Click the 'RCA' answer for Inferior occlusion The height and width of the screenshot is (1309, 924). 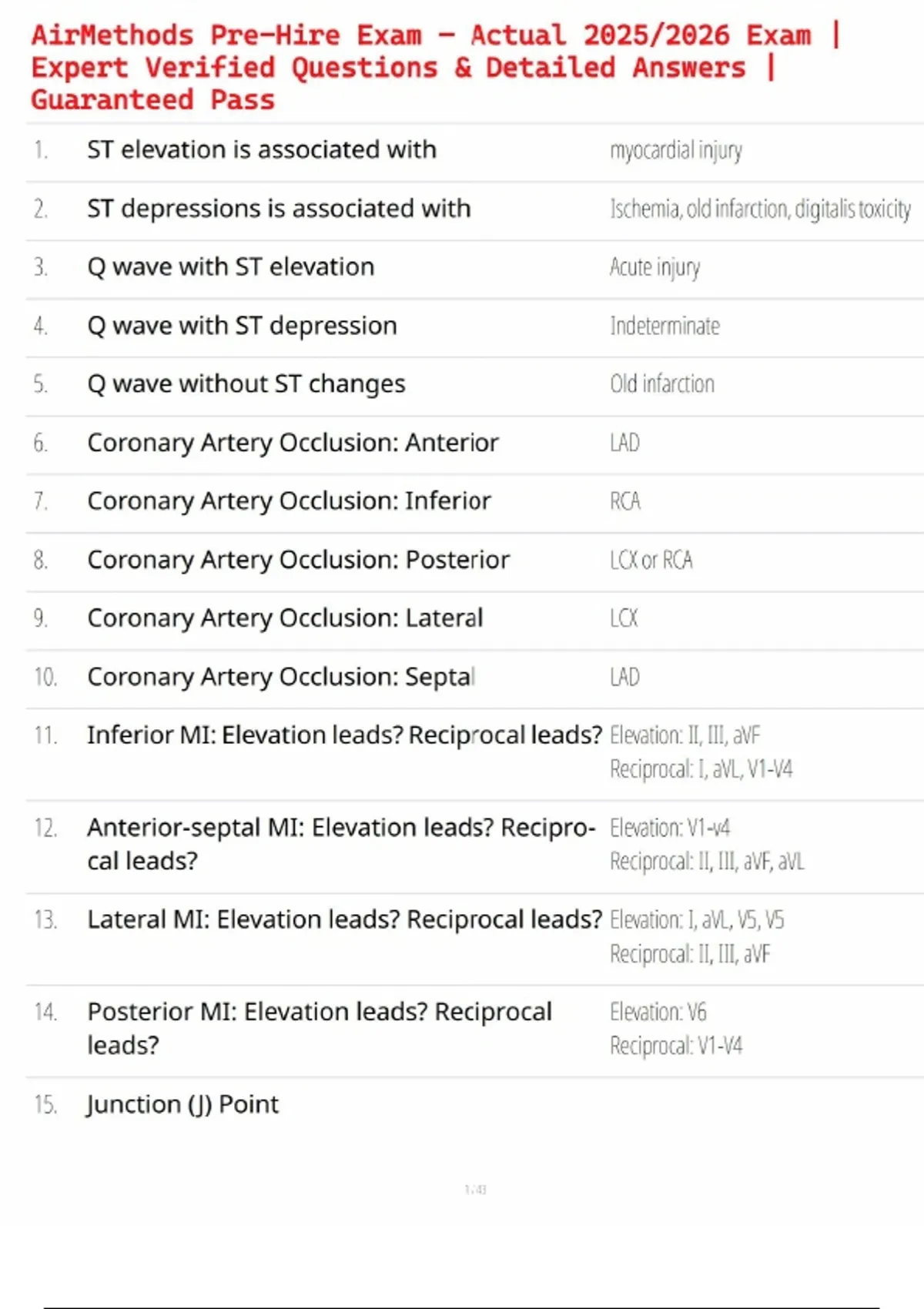point(625,502)
